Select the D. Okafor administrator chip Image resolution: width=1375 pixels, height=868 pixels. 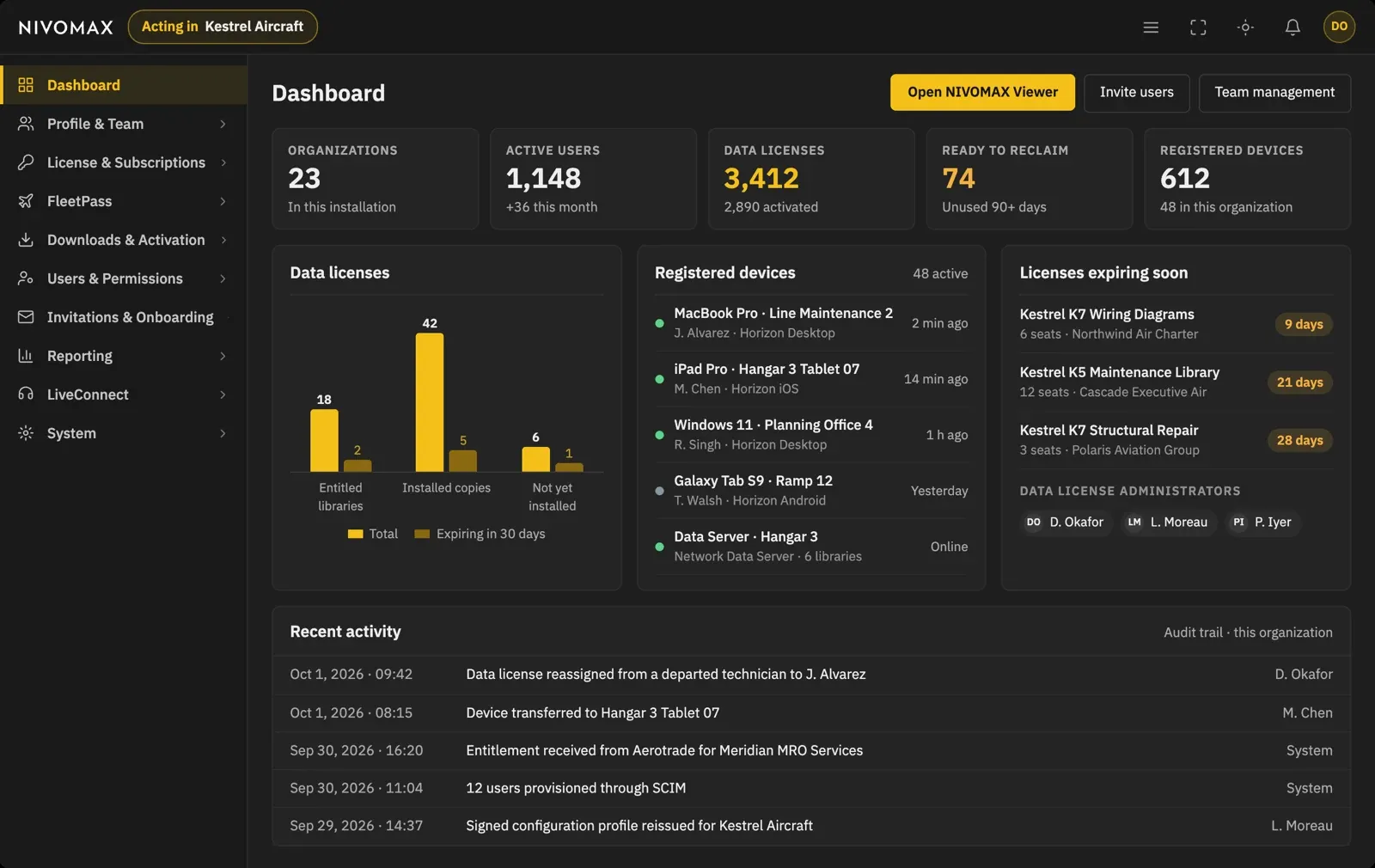click(1064, 523)
